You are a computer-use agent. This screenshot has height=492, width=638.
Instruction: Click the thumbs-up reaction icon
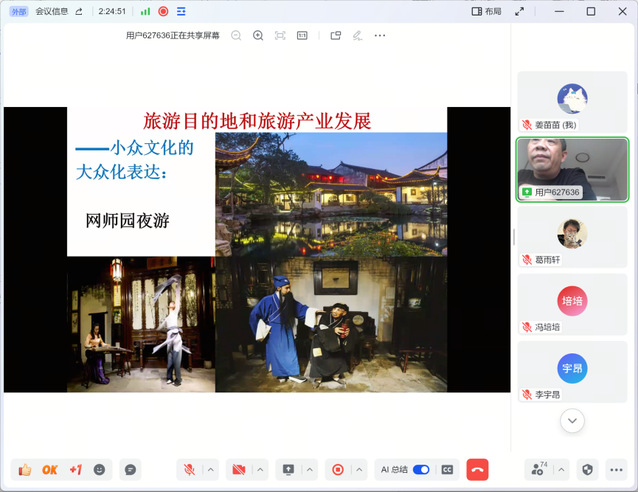coord(24,469)
